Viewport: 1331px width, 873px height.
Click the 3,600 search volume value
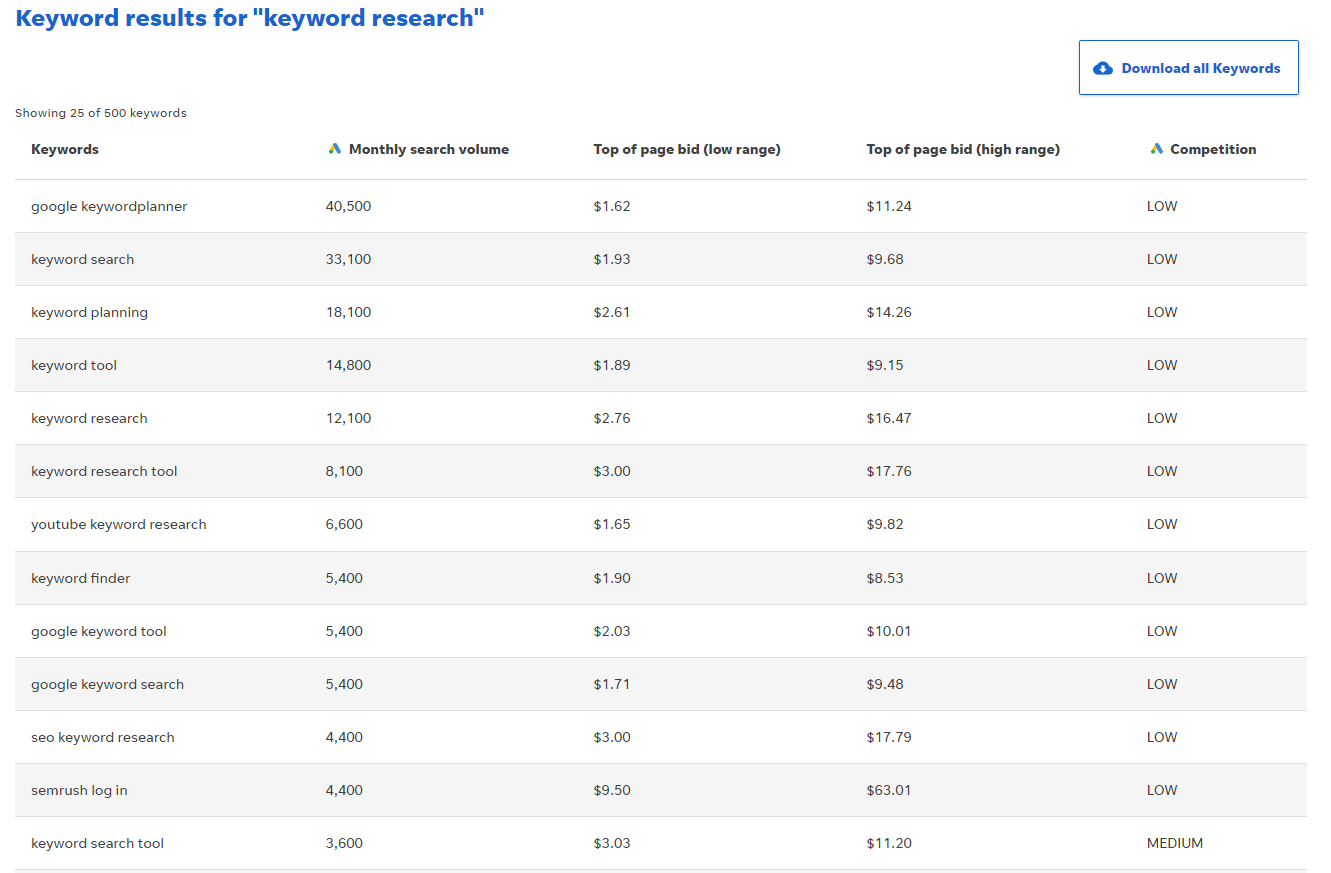coord(344,843)
